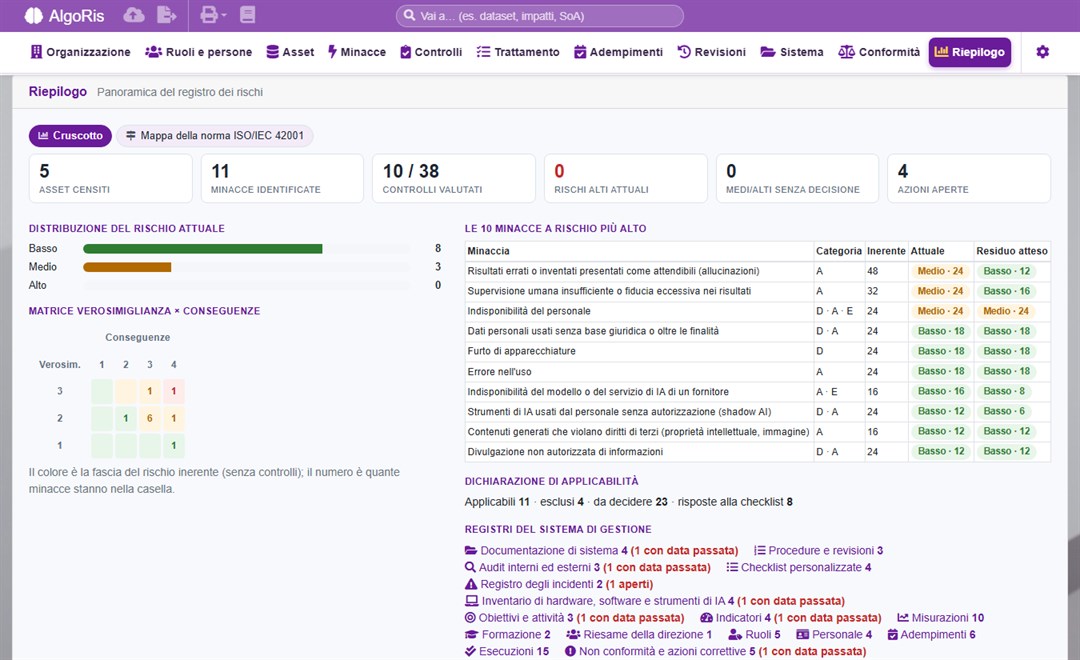Open settings via the gear icon
The image size is (1080, 660).
1042,52
